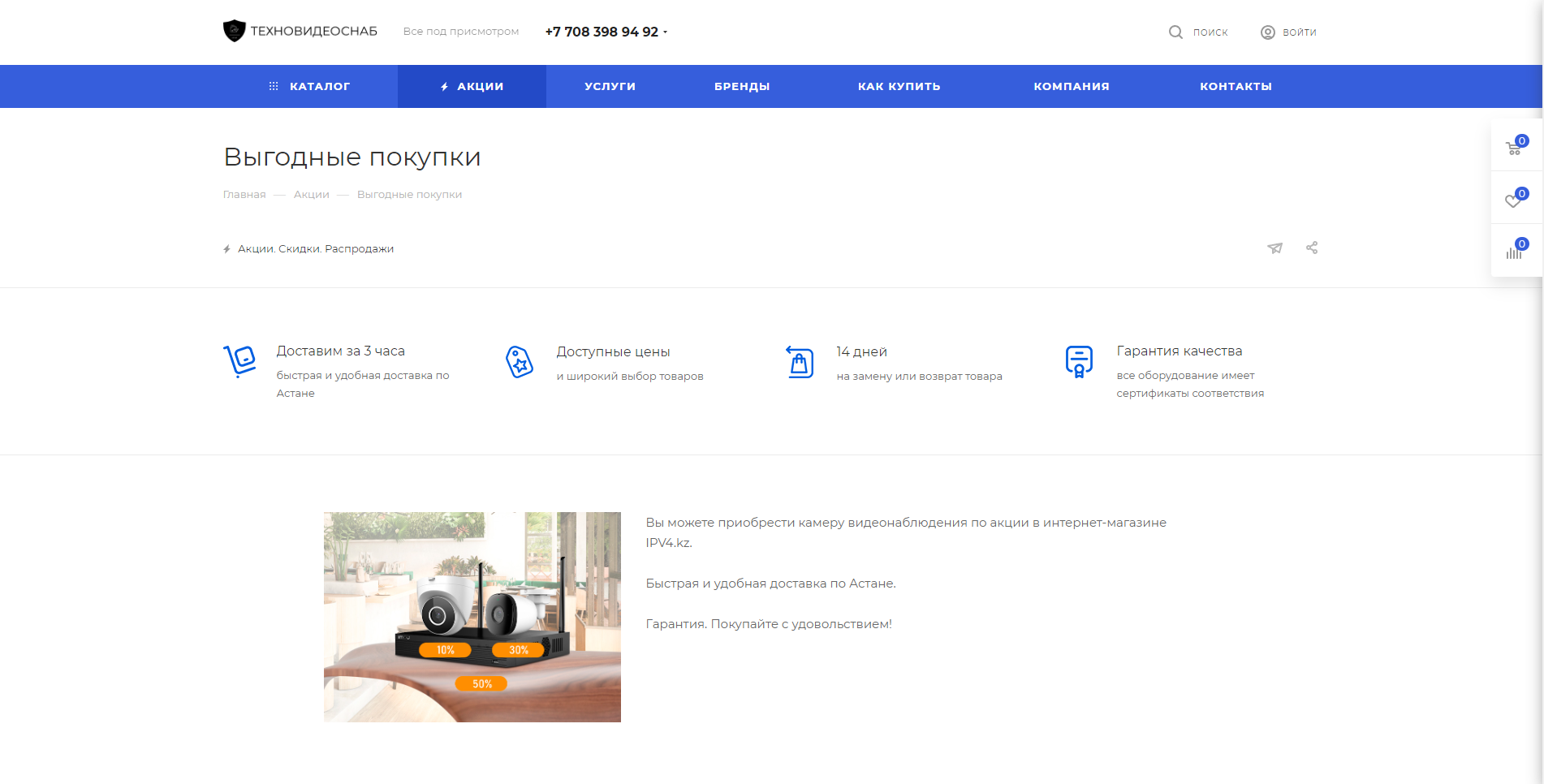1544x784 pixels.
Task: Click the return bag icon for 14 дней
Action: click(x=800, y=362)
